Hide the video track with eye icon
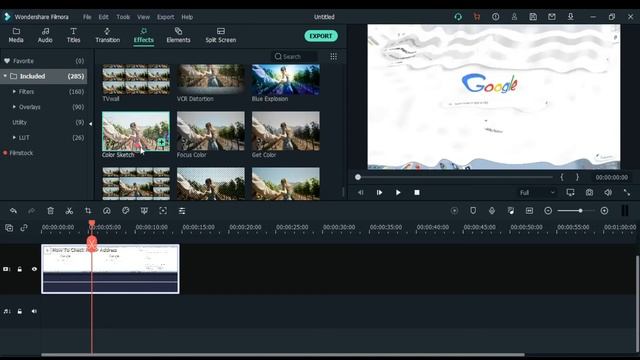 point(34,269)
